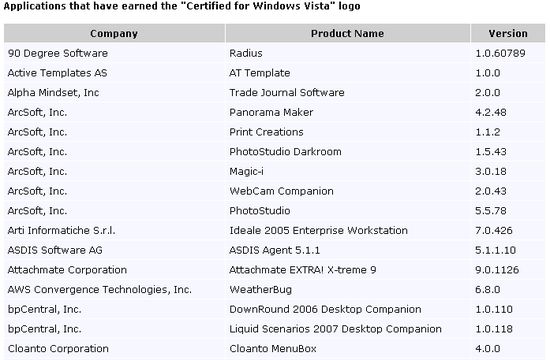Click the Version column header

[508, 33]
